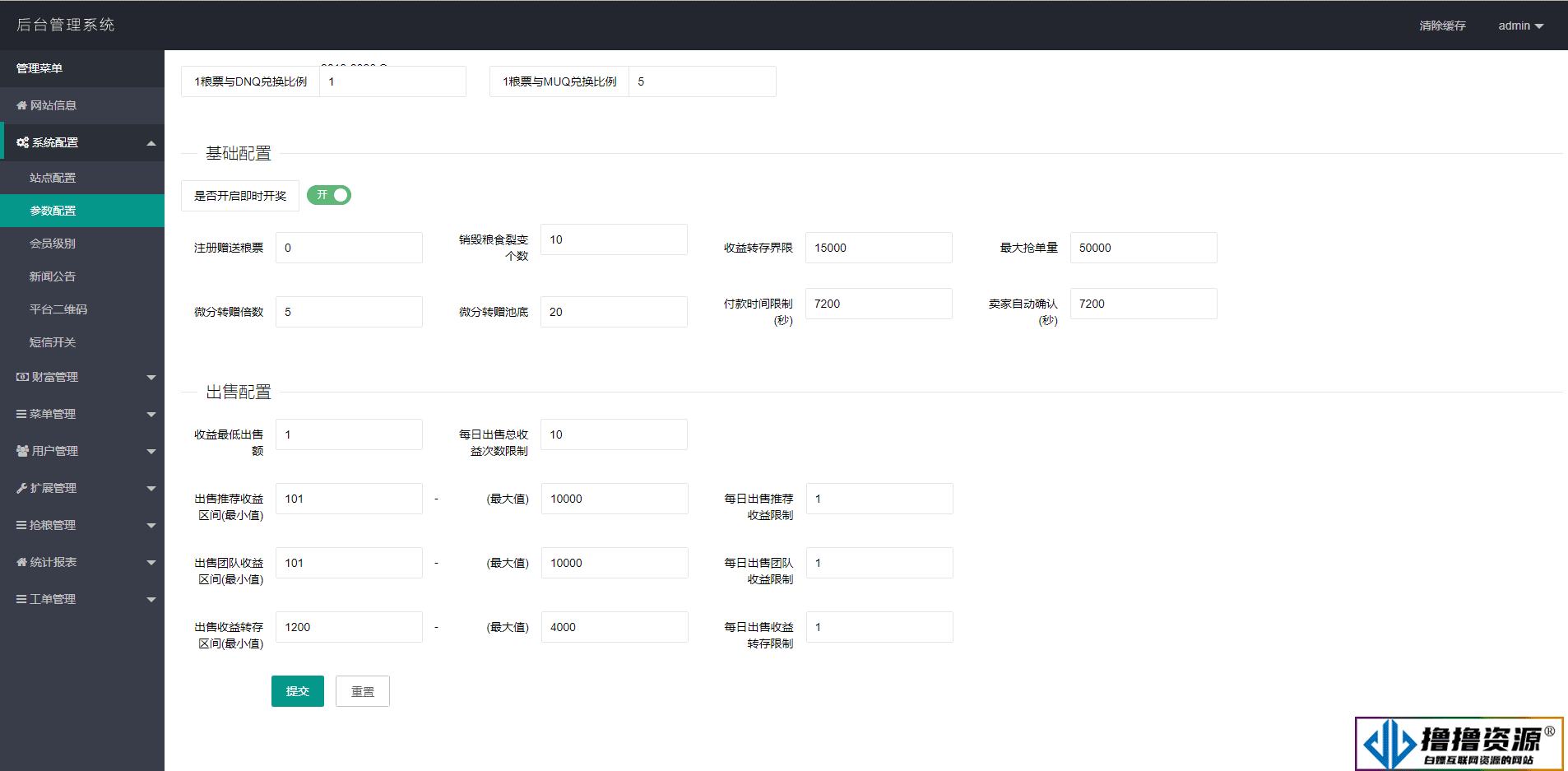Click the 微分转赠池底 input field
This screenshot has width=1568, height=771.
click(614, 312)
